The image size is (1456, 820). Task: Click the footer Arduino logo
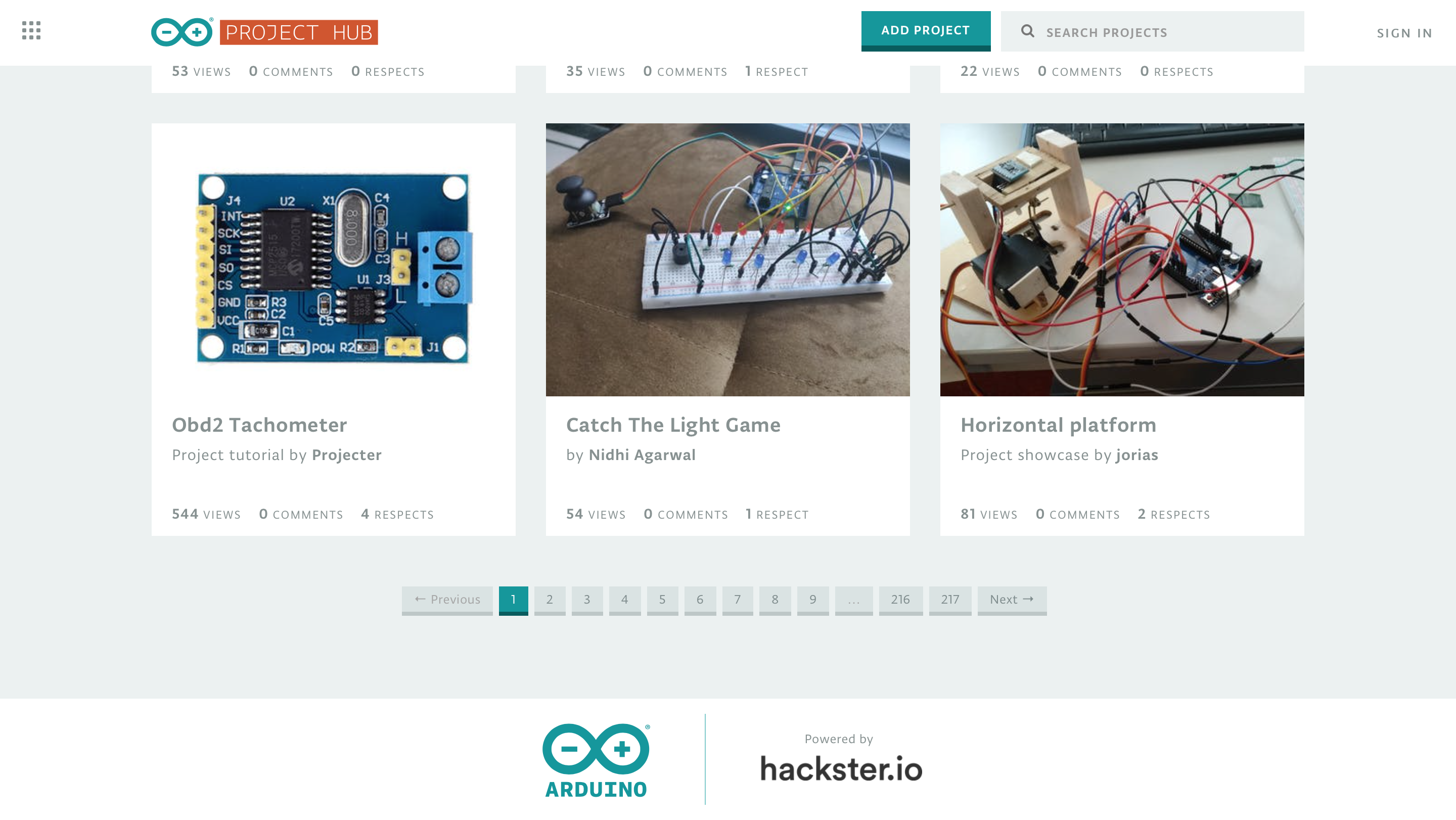click(x=596, y=760)
